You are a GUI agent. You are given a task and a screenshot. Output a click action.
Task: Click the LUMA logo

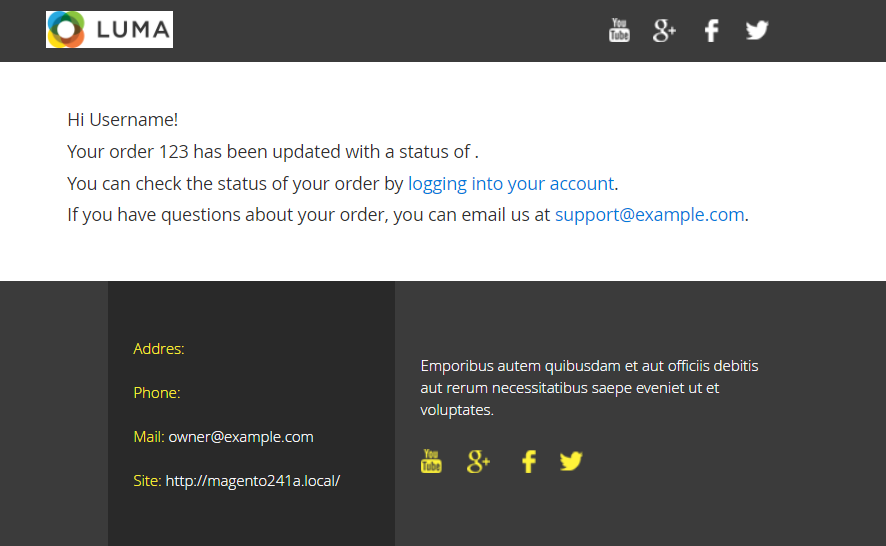109,30
